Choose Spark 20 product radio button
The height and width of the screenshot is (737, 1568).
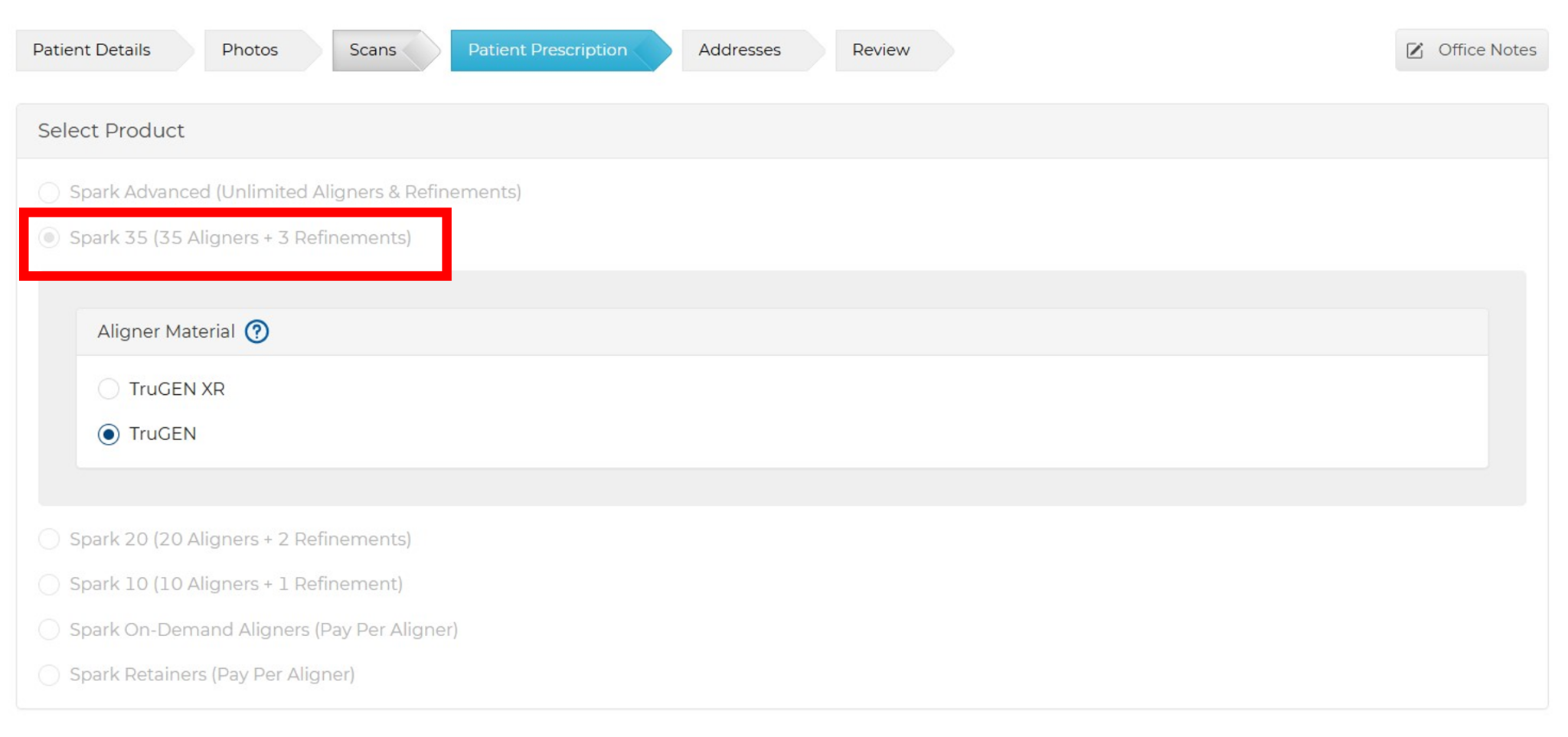point(49,540)
